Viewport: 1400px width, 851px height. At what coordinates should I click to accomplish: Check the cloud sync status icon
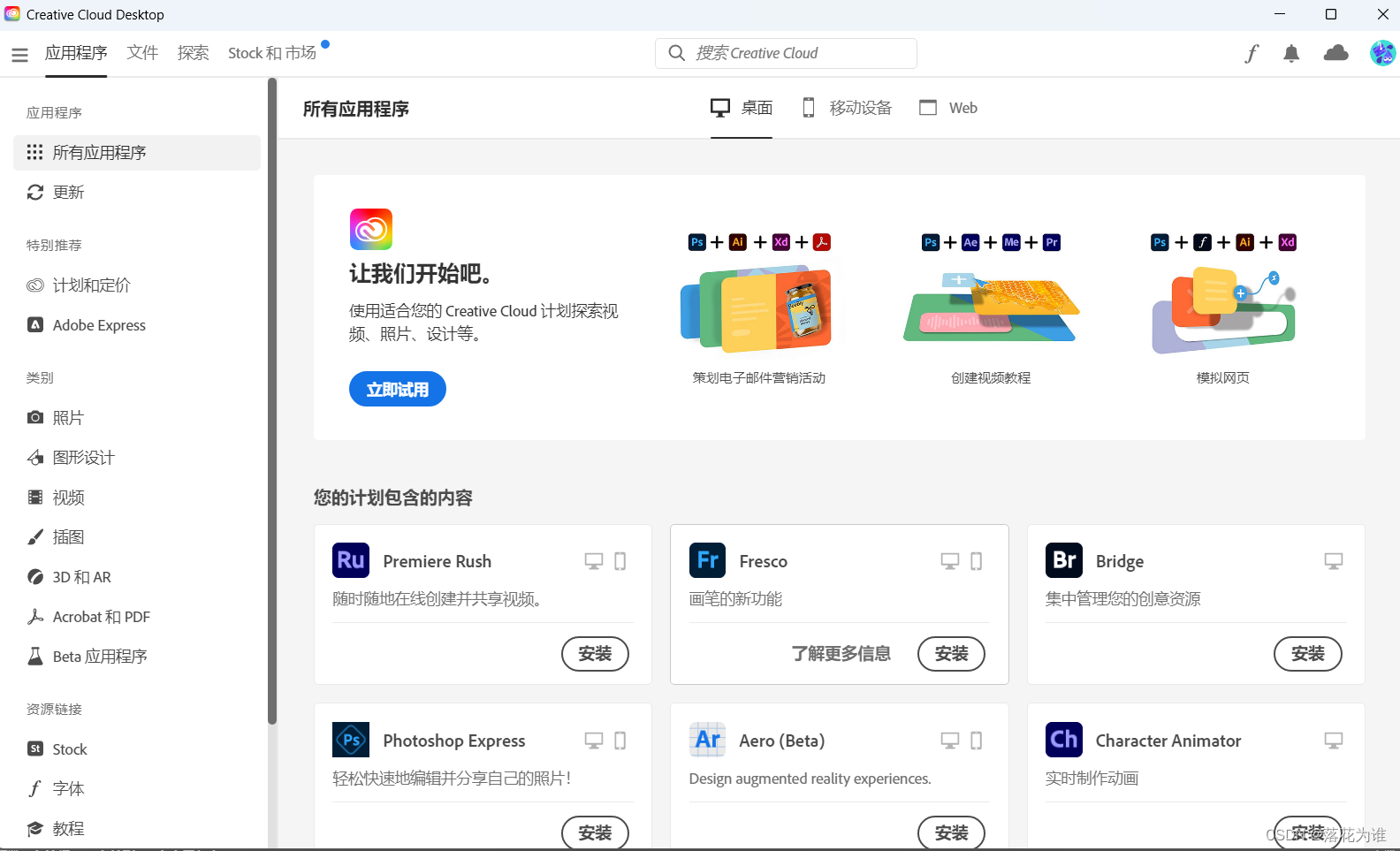(x=1336, y=53)
